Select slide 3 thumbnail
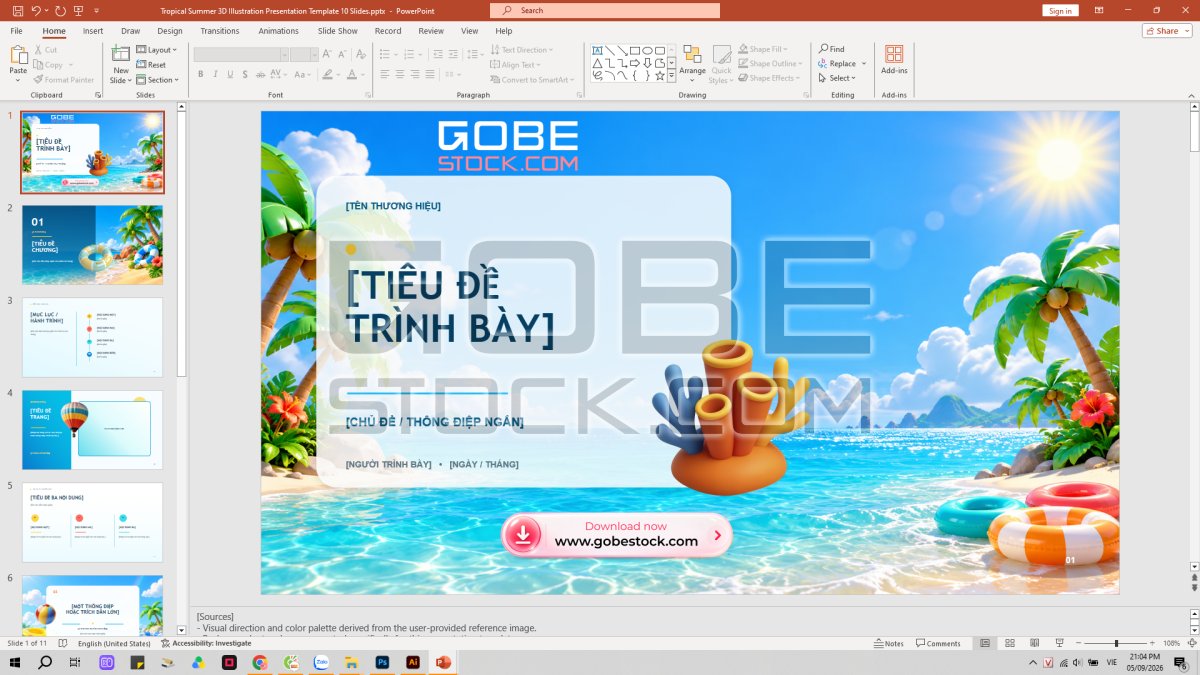 click(92, 337)
